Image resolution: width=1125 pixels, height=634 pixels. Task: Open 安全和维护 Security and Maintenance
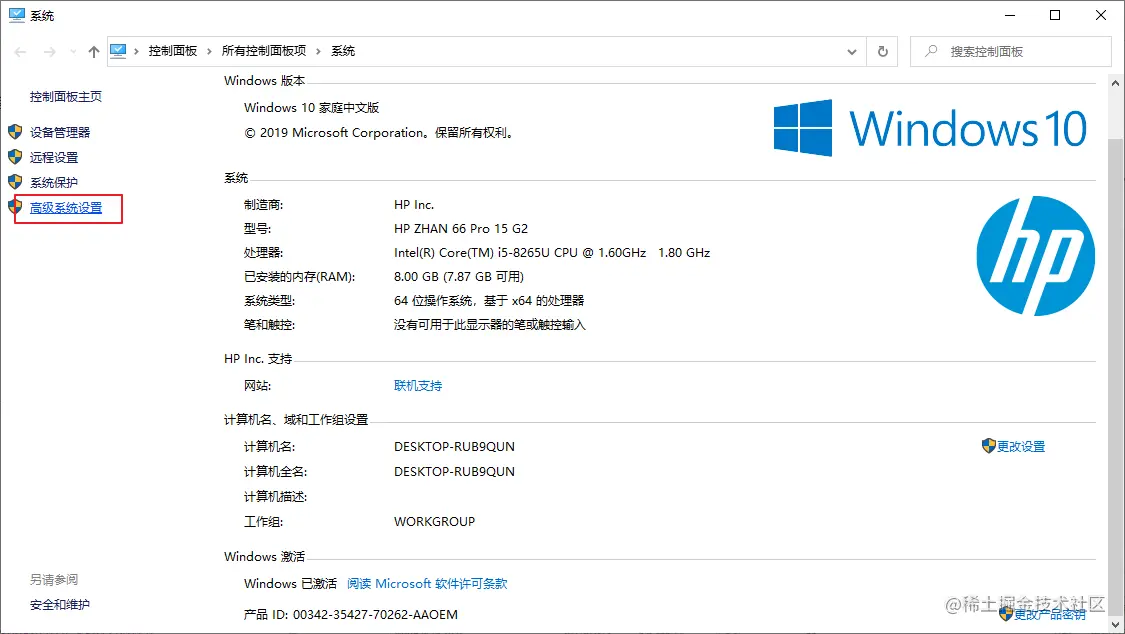point(60,605)
